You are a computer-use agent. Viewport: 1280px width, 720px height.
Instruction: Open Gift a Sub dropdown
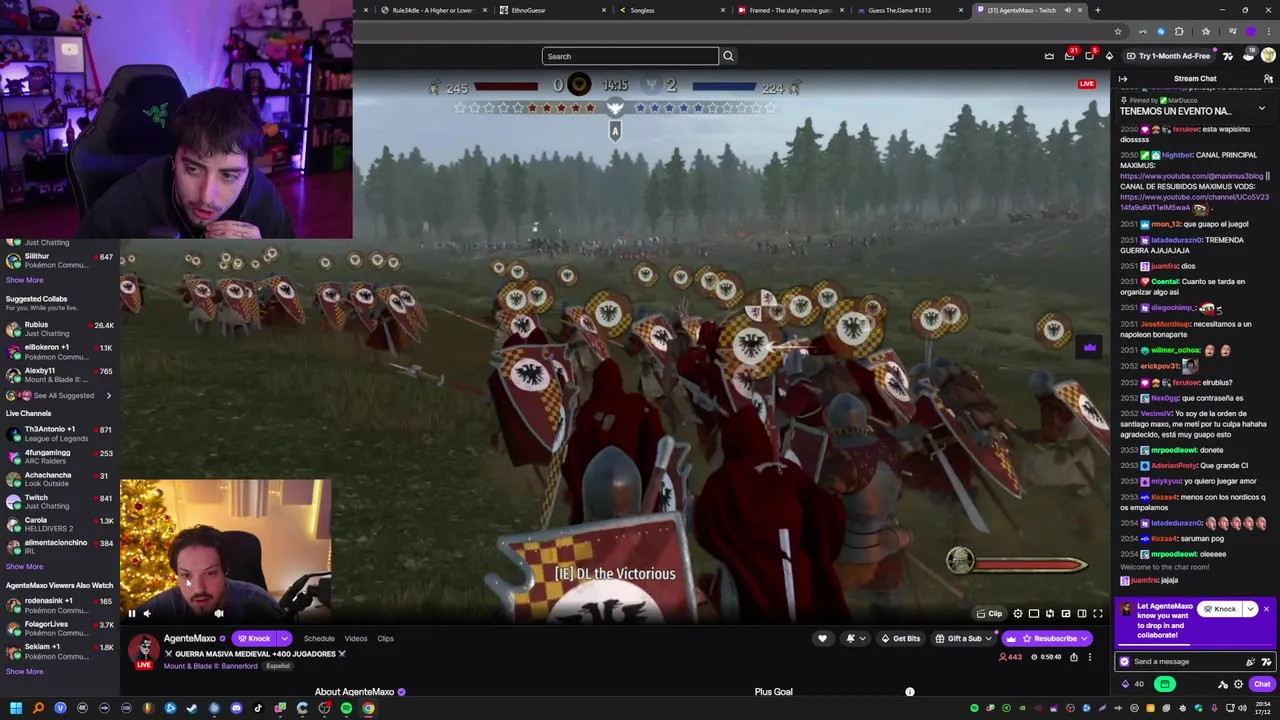(962, 638)
